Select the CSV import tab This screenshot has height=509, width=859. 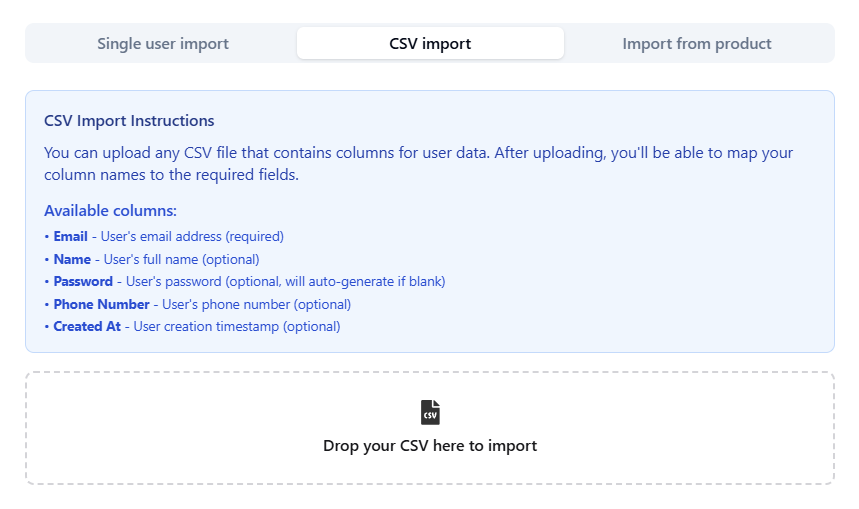tap(430, 44)
